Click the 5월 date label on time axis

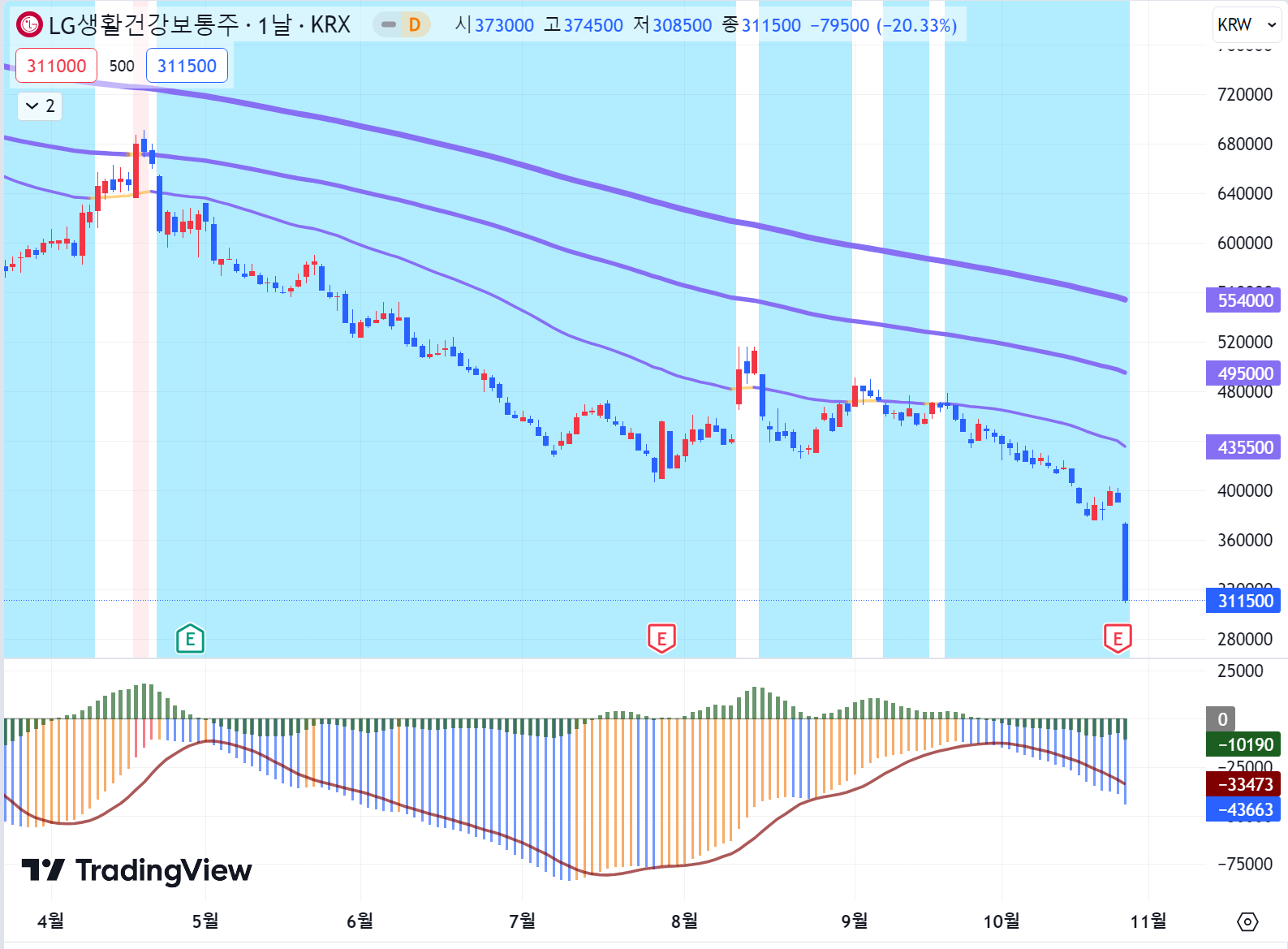(x=205, y=921)
